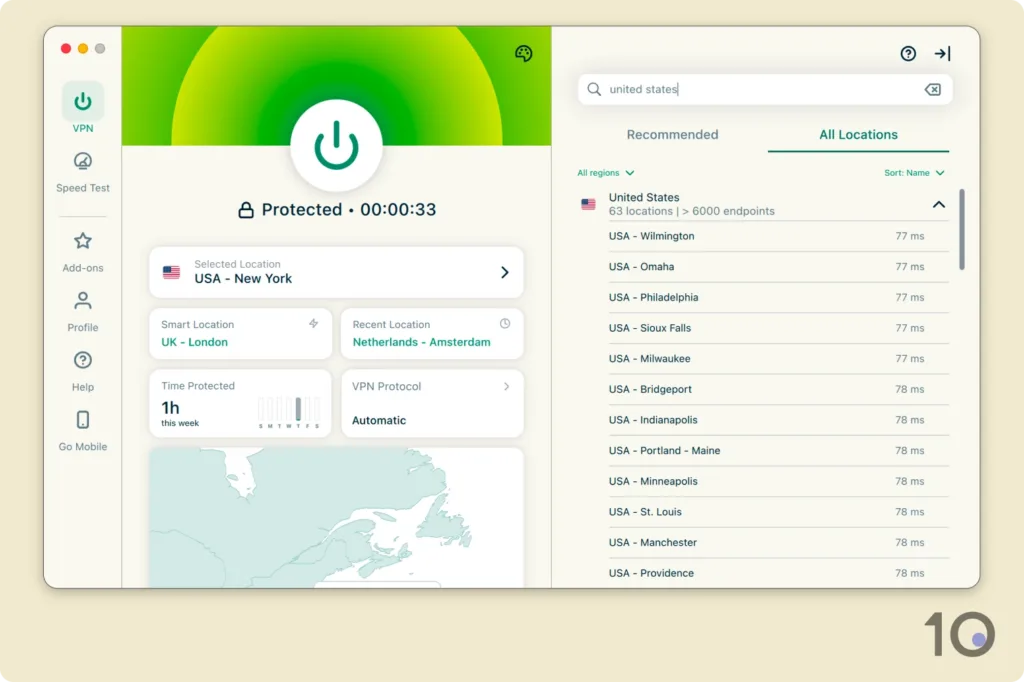This screenshot has width=1024, height=682.
Task: Switch to the Recommended tab
Action: click(672, 135)
